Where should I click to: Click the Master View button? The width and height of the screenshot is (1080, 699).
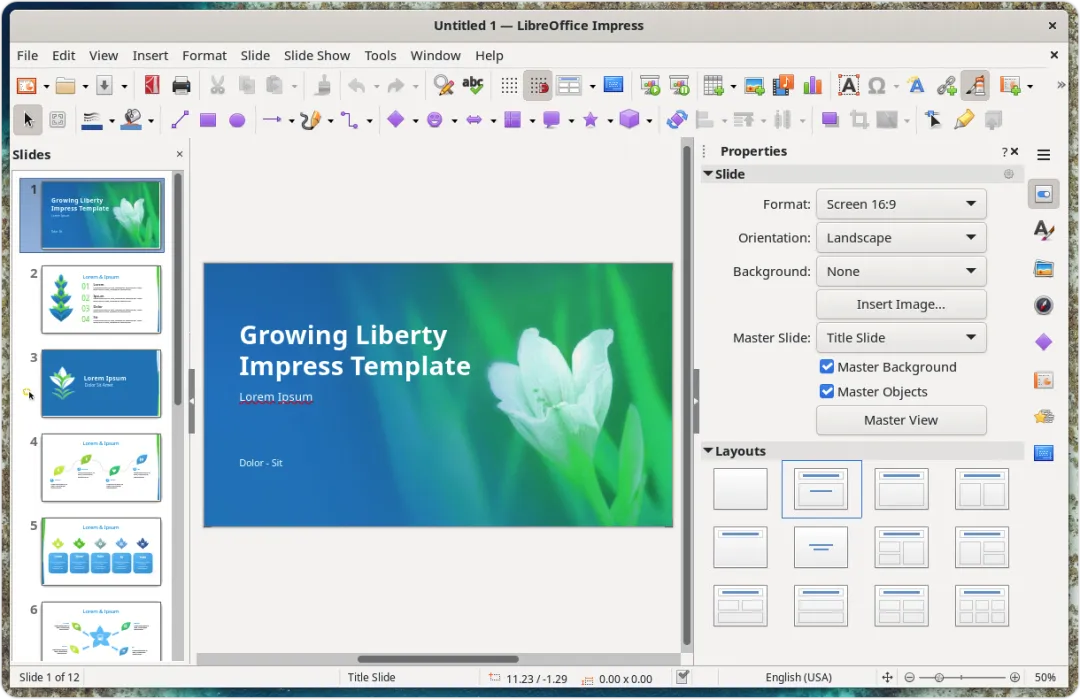pyautogui.click(x=901, y=420)
